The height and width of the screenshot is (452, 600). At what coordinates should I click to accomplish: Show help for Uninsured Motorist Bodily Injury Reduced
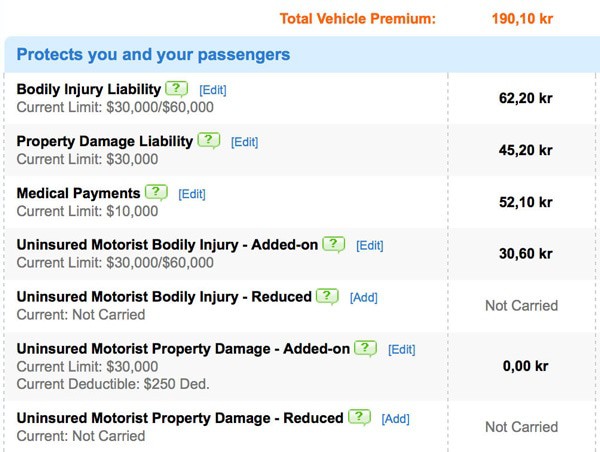click(x=327, y=297)
